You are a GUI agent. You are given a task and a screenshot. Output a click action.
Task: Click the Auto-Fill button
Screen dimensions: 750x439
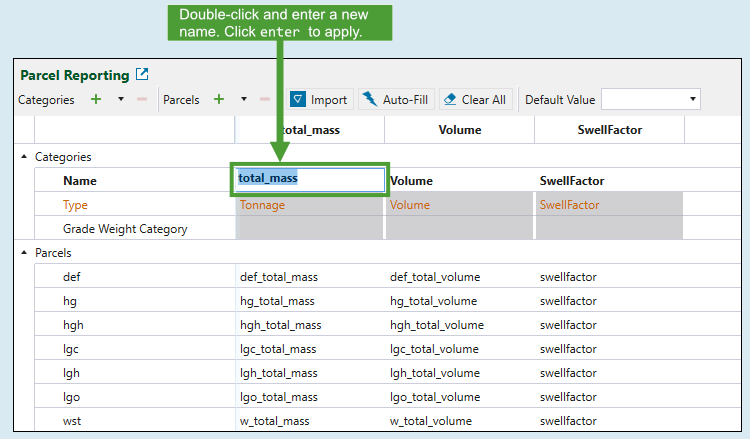(x=396, y=99)
